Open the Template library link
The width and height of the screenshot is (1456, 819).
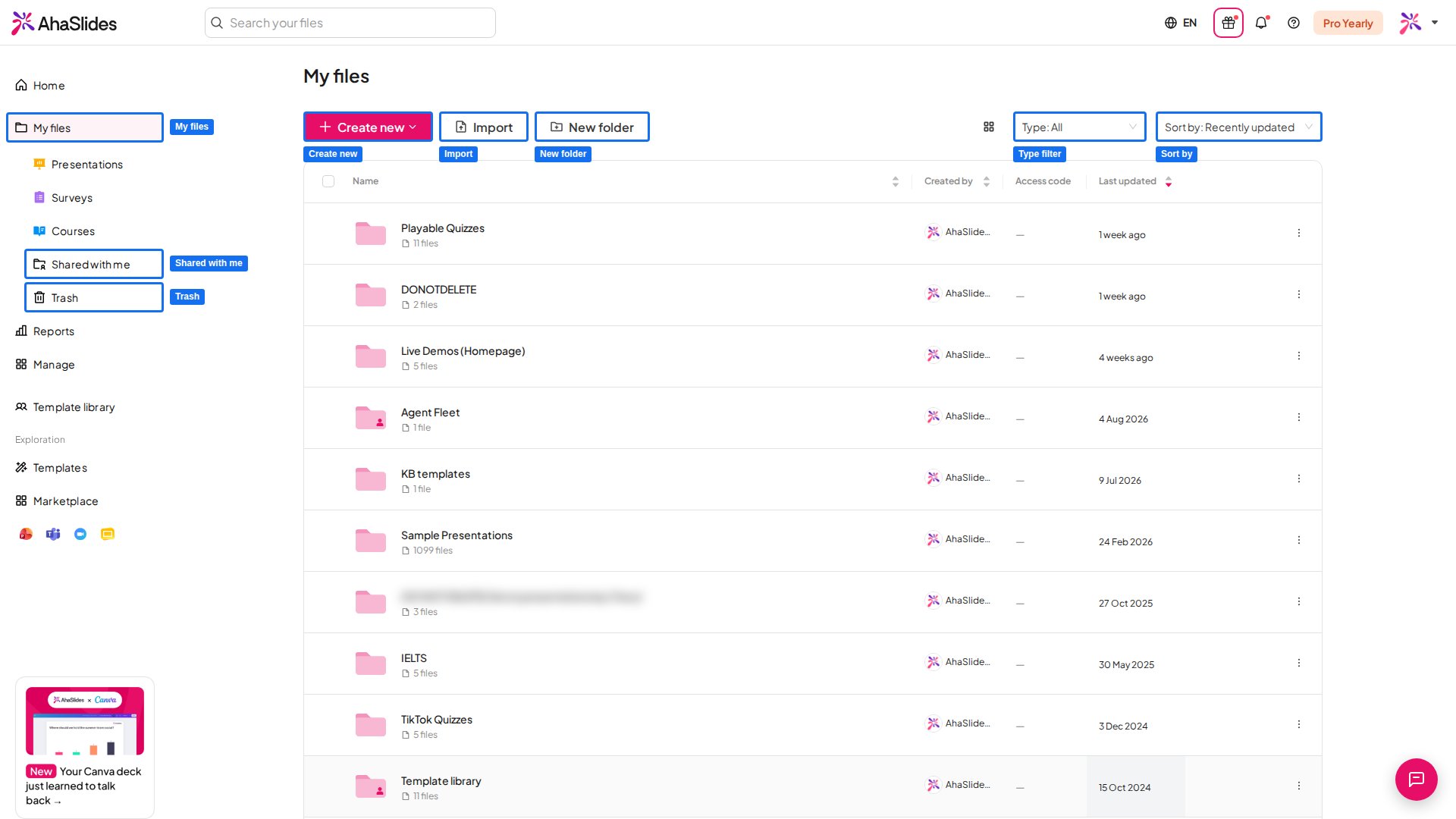point(65,407)
